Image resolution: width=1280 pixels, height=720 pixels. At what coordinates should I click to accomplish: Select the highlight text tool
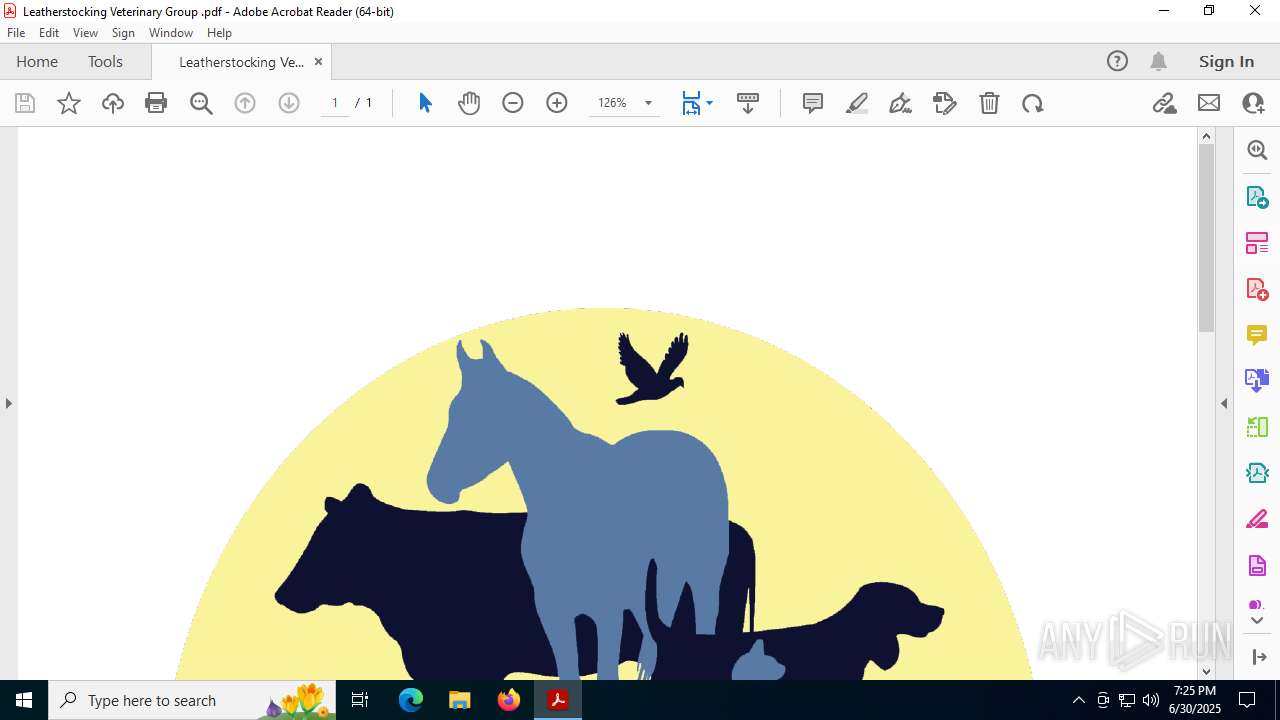tap(857, 103)
